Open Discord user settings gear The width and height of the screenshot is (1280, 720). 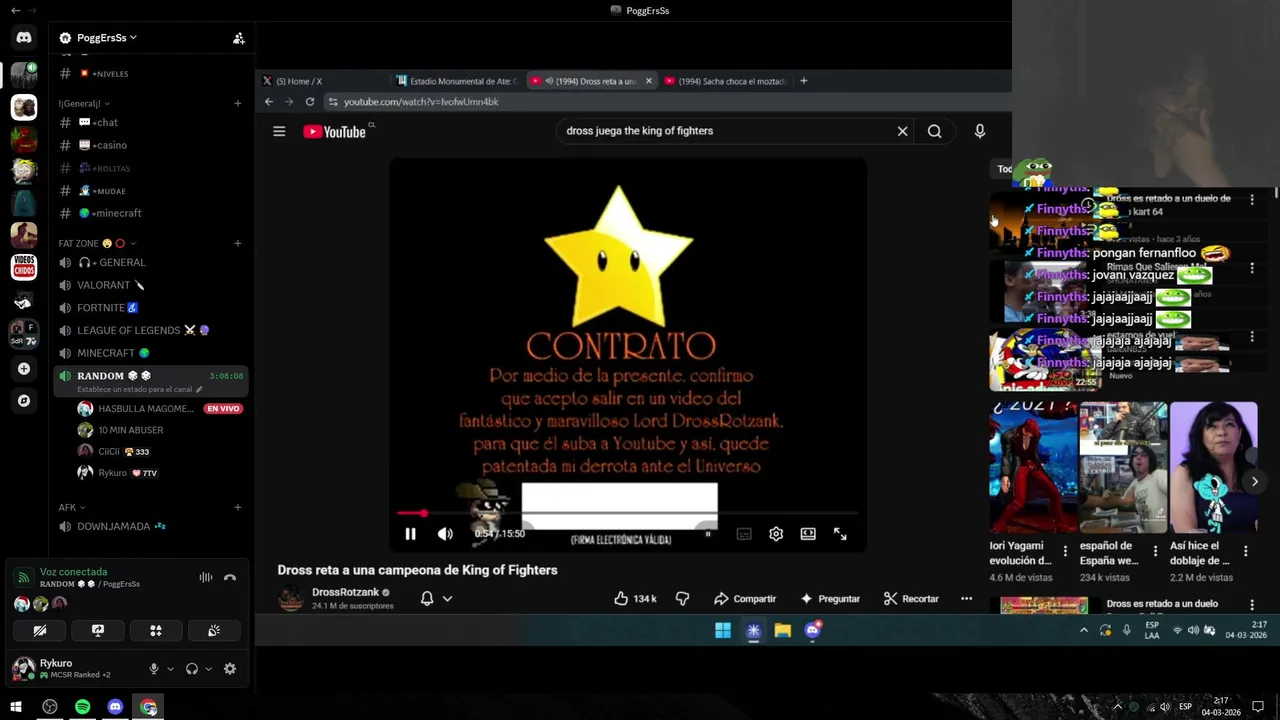(x=230, y=669)
